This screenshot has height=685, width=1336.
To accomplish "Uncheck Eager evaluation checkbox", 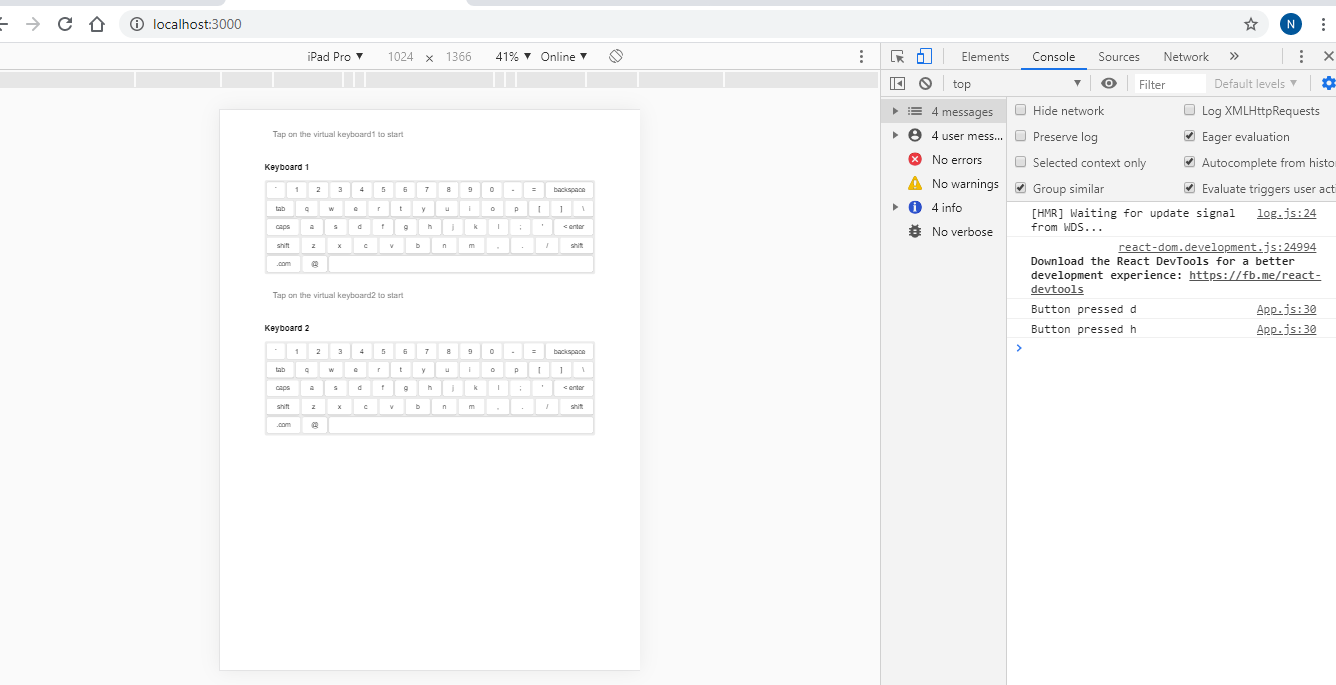I will pos(1190,137).
